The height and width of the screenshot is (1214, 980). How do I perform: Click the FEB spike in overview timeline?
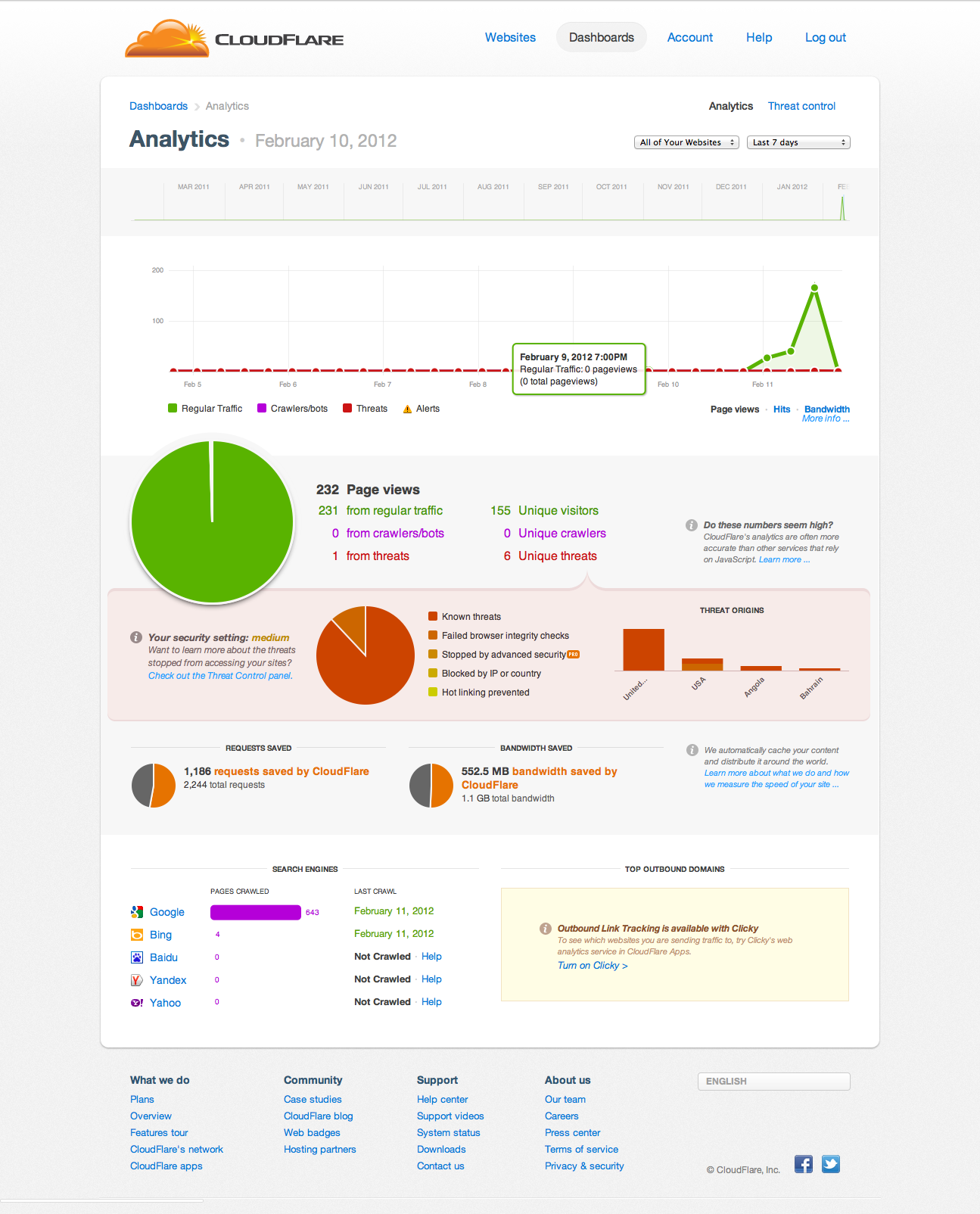click(842, 208)
